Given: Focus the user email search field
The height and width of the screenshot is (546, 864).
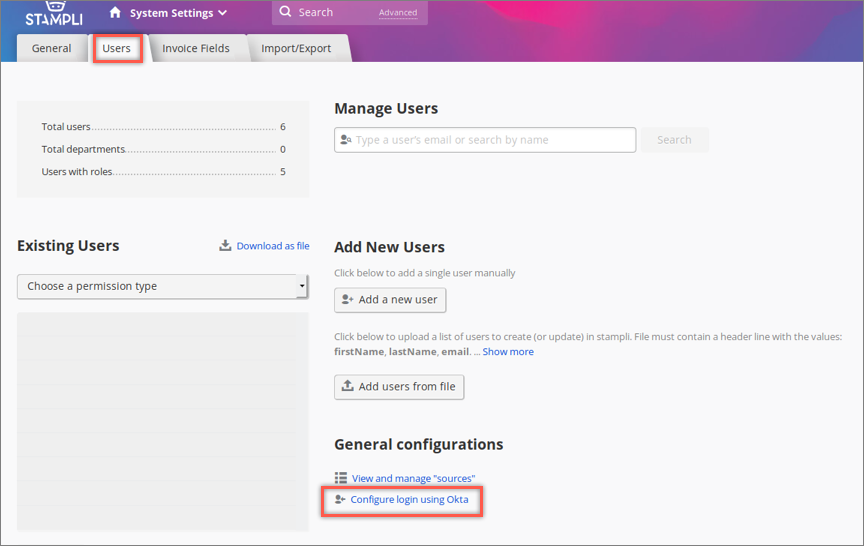Looking at the screenshot, I should pos(490,140).
